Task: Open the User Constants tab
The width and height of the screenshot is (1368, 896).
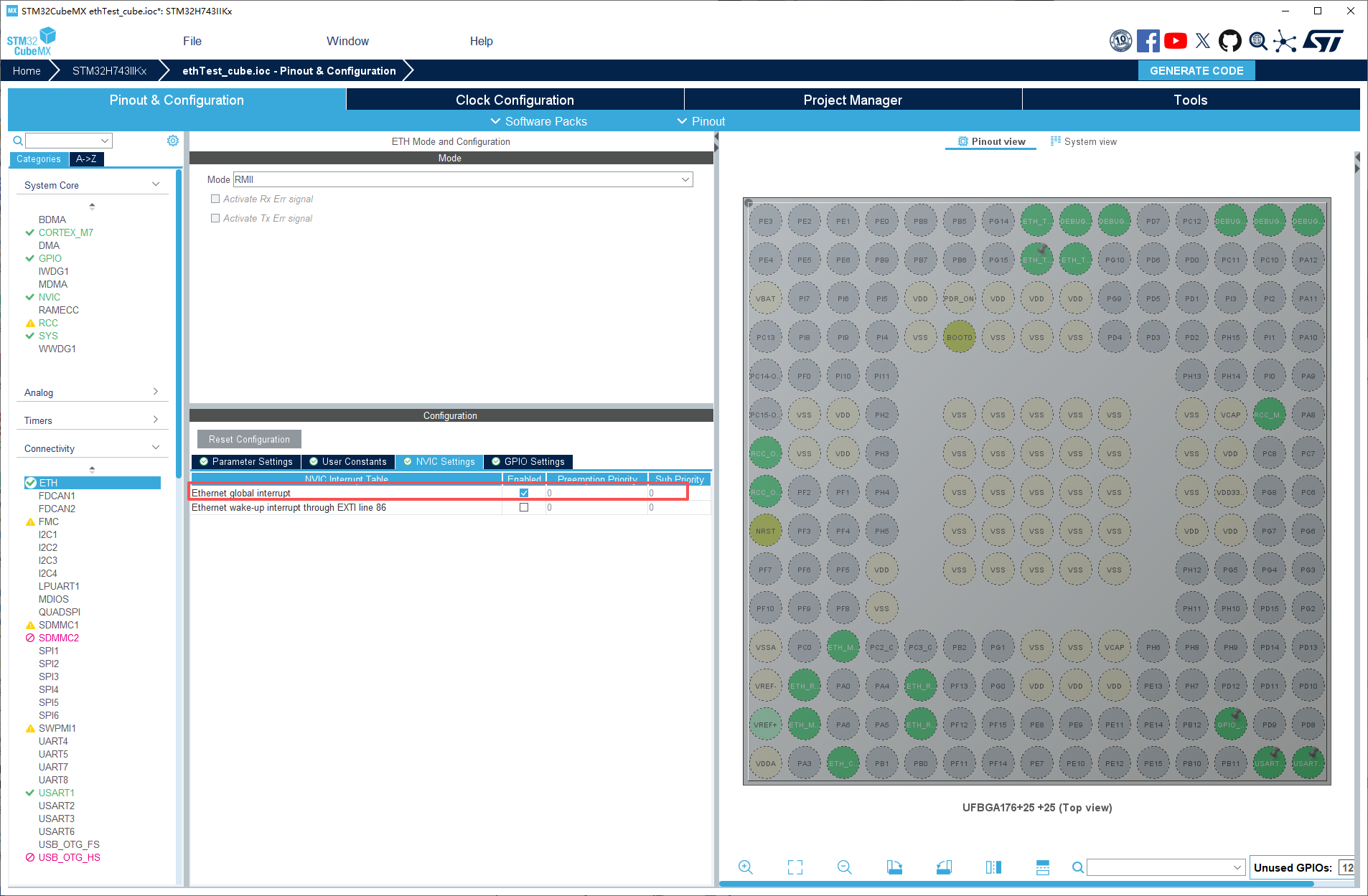Action: click(348, 461)
